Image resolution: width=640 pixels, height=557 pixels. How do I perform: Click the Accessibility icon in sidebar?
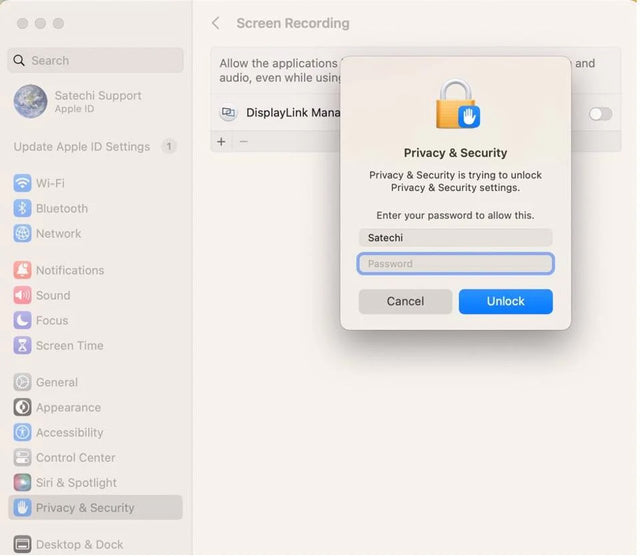tap(22, 433)
